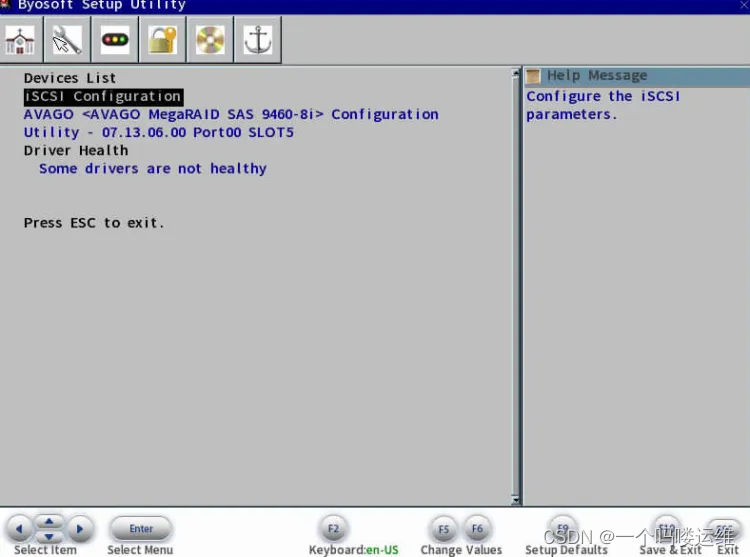750x557 pixels.
Task: Click the F5 Change Values button
Action: tap(443, 529)
